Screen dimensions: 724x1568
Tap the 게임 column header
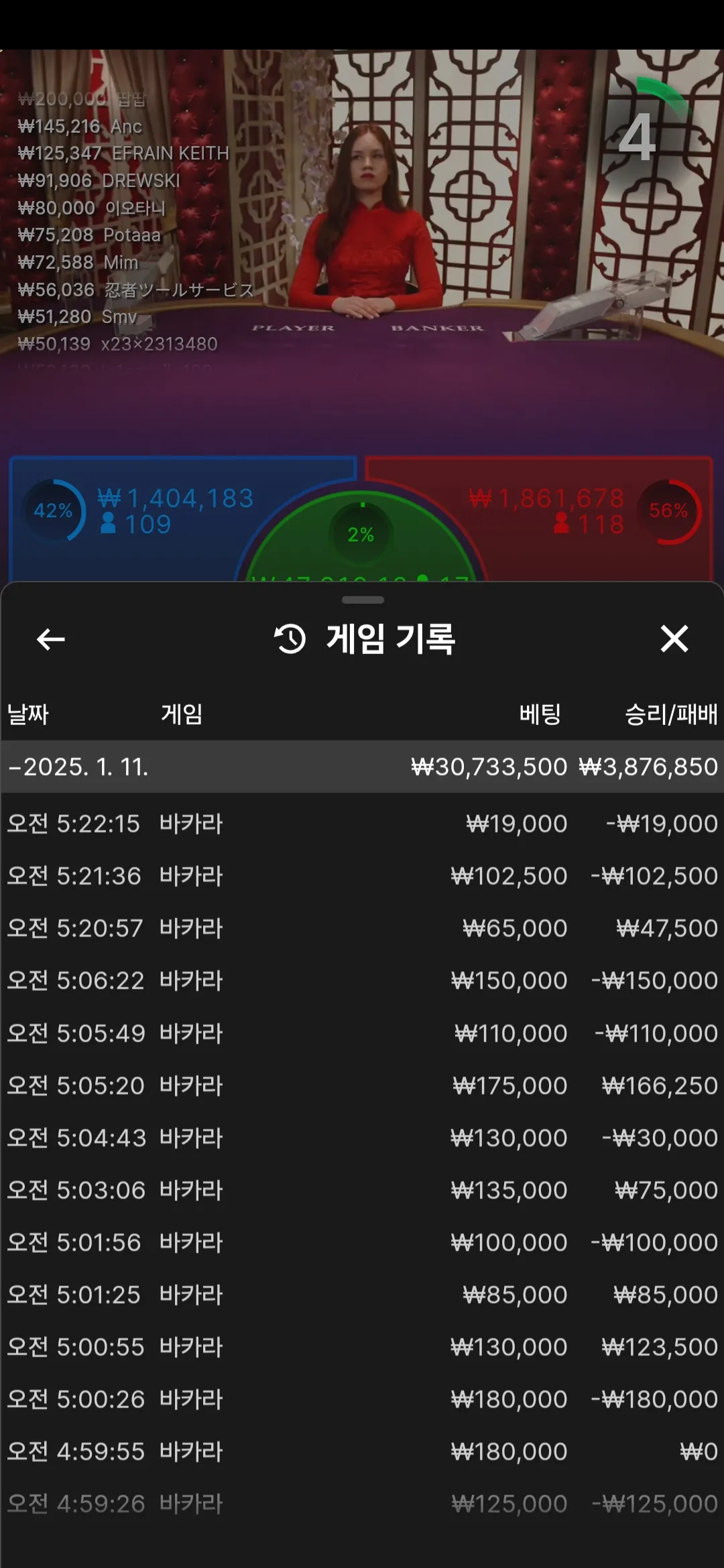click(x=182, y=714)
